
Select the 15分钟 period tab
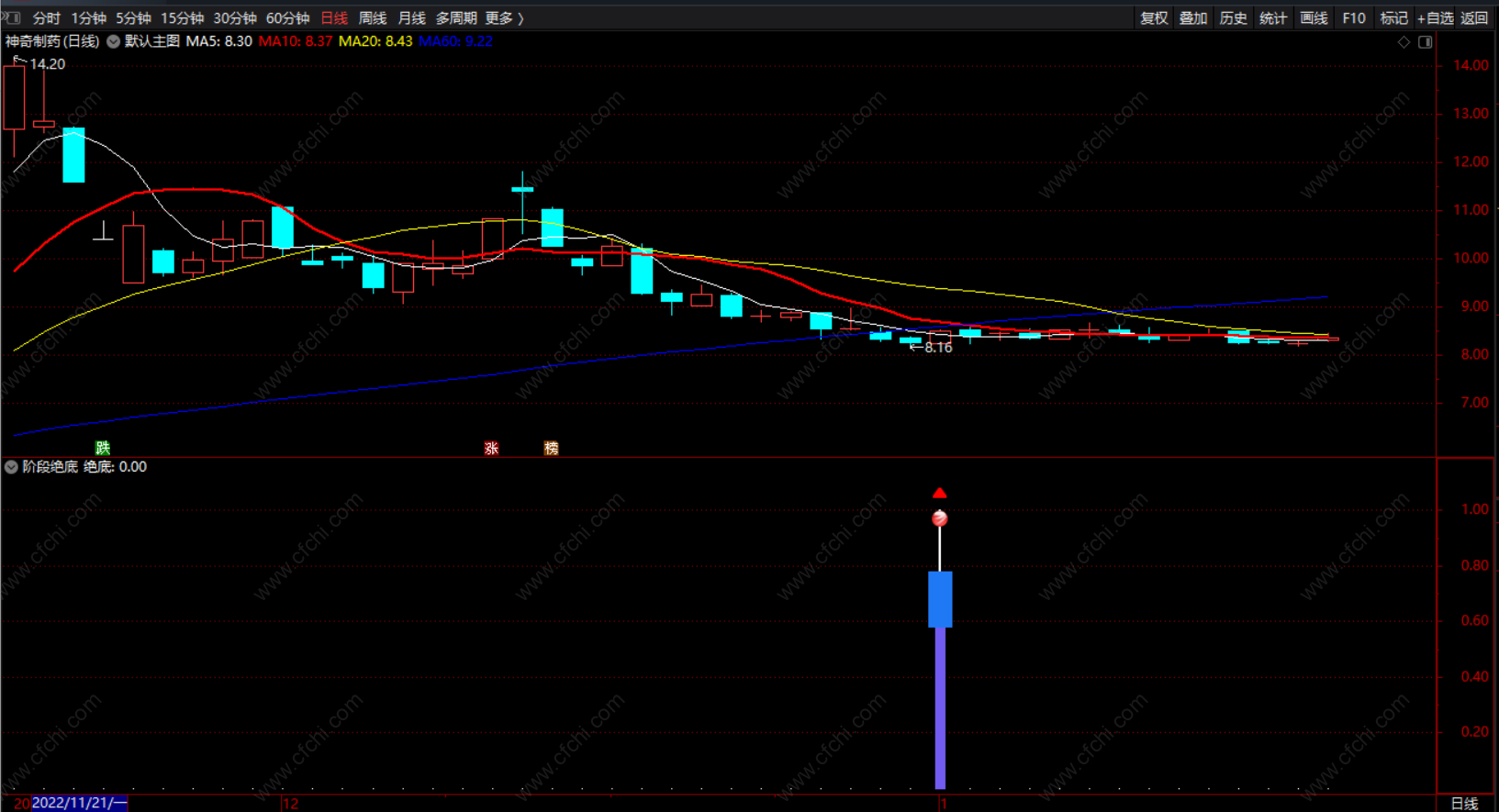click(x=182, y=18)
